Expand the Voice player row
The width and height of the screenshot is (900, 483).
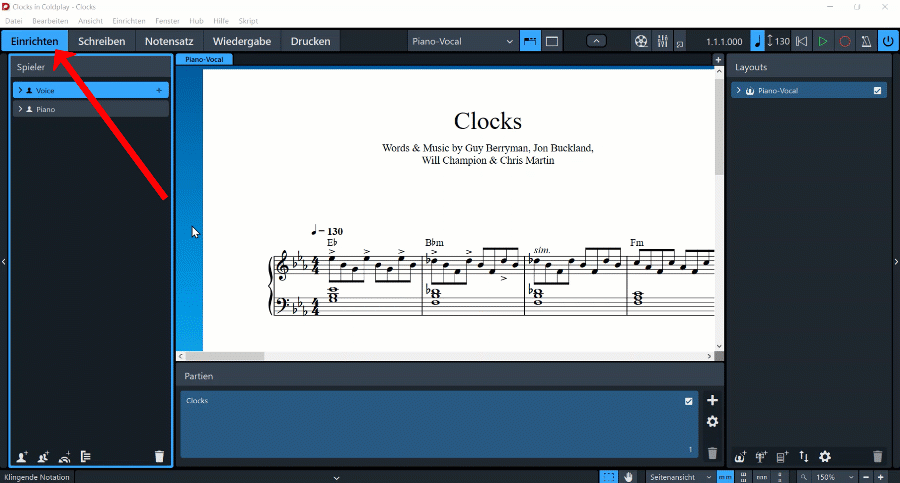click(x=21, y=91)
